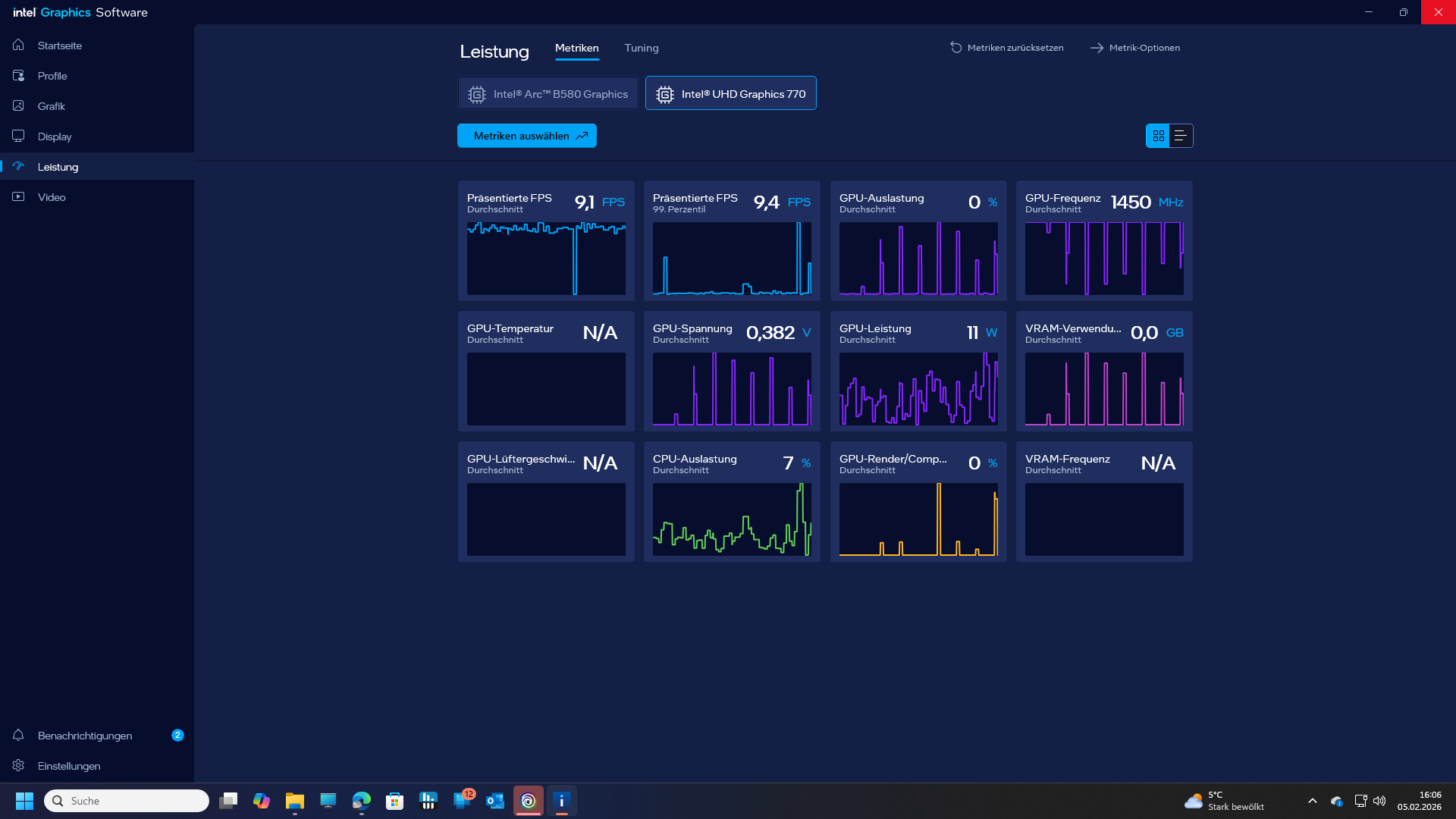Open Startseite home icon in sidebar
This screenshot has width=1456, height=819.
[x=18, y=45]
